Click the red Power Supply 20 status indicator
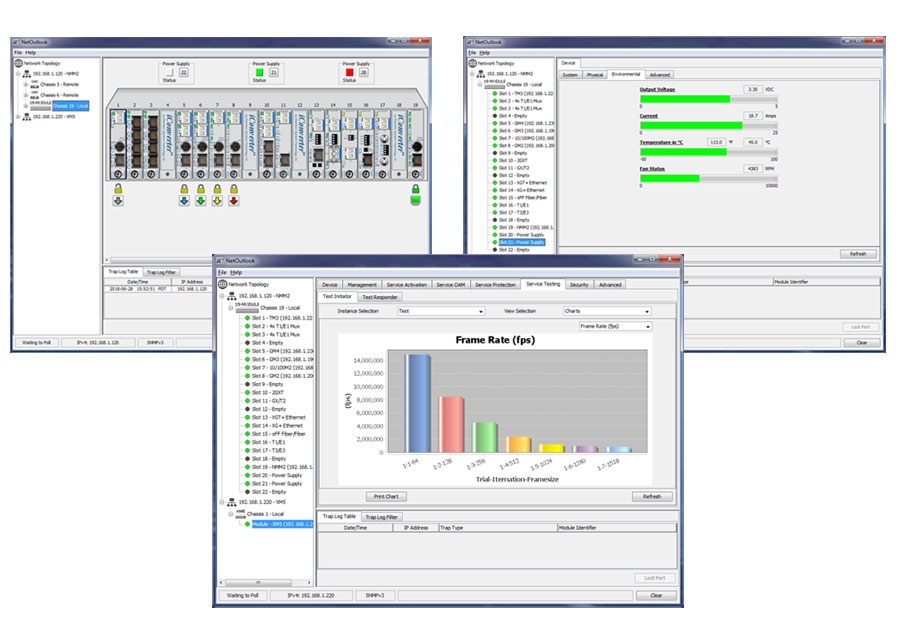 [x=349, y=73]
